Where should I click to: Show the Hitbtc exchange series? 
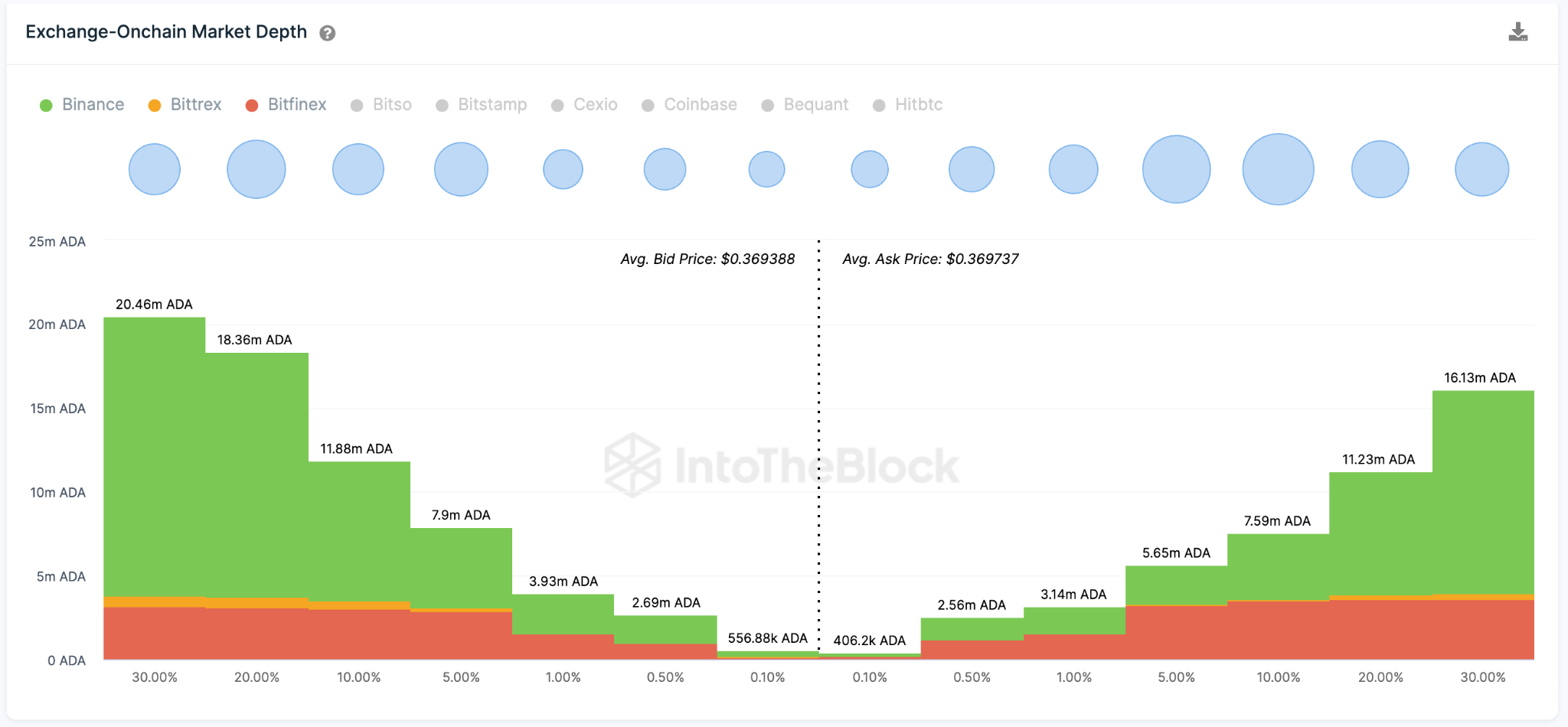point(908,105)
